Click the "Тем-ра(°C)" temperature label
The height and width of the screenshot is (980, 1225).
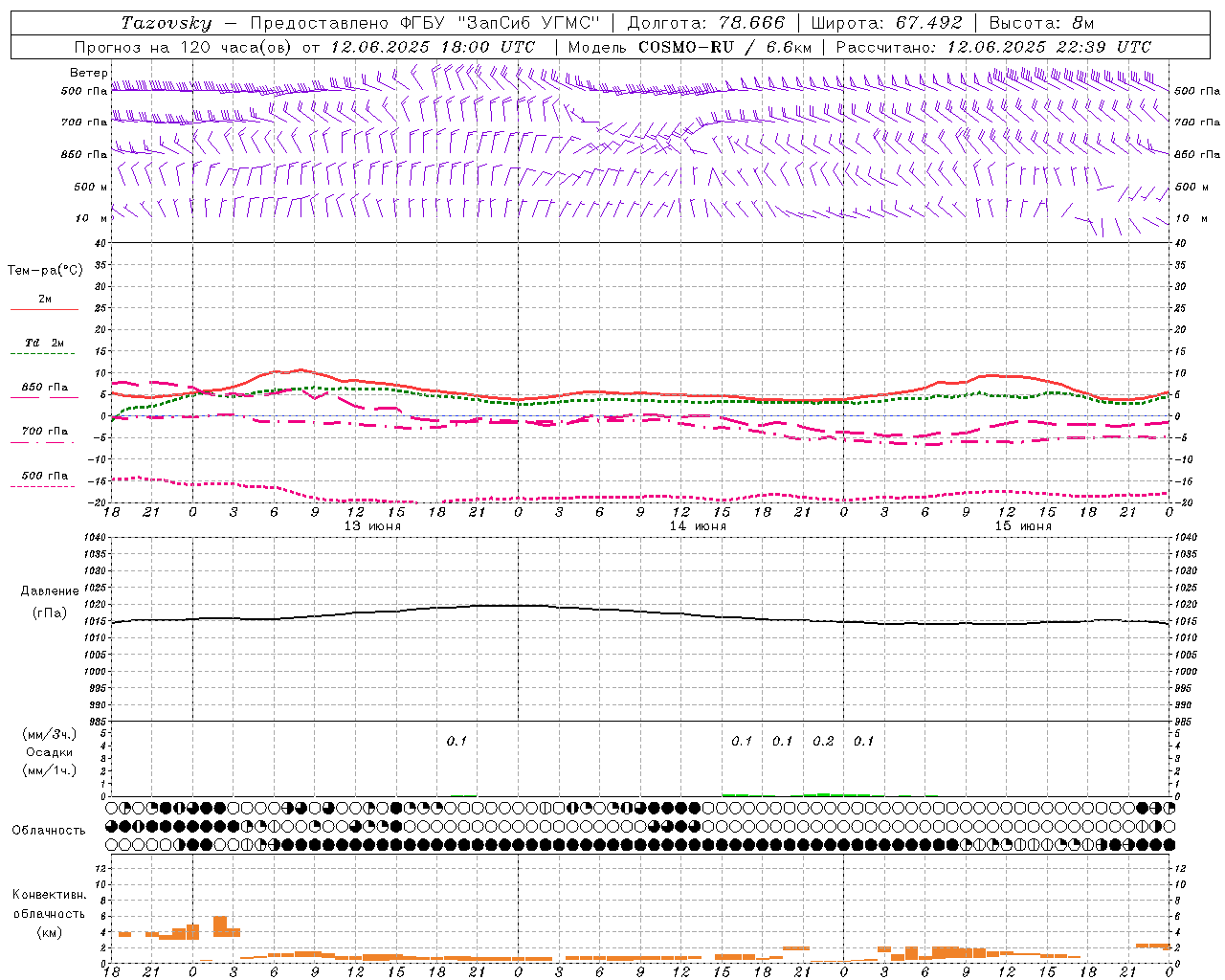pos(45,271)
